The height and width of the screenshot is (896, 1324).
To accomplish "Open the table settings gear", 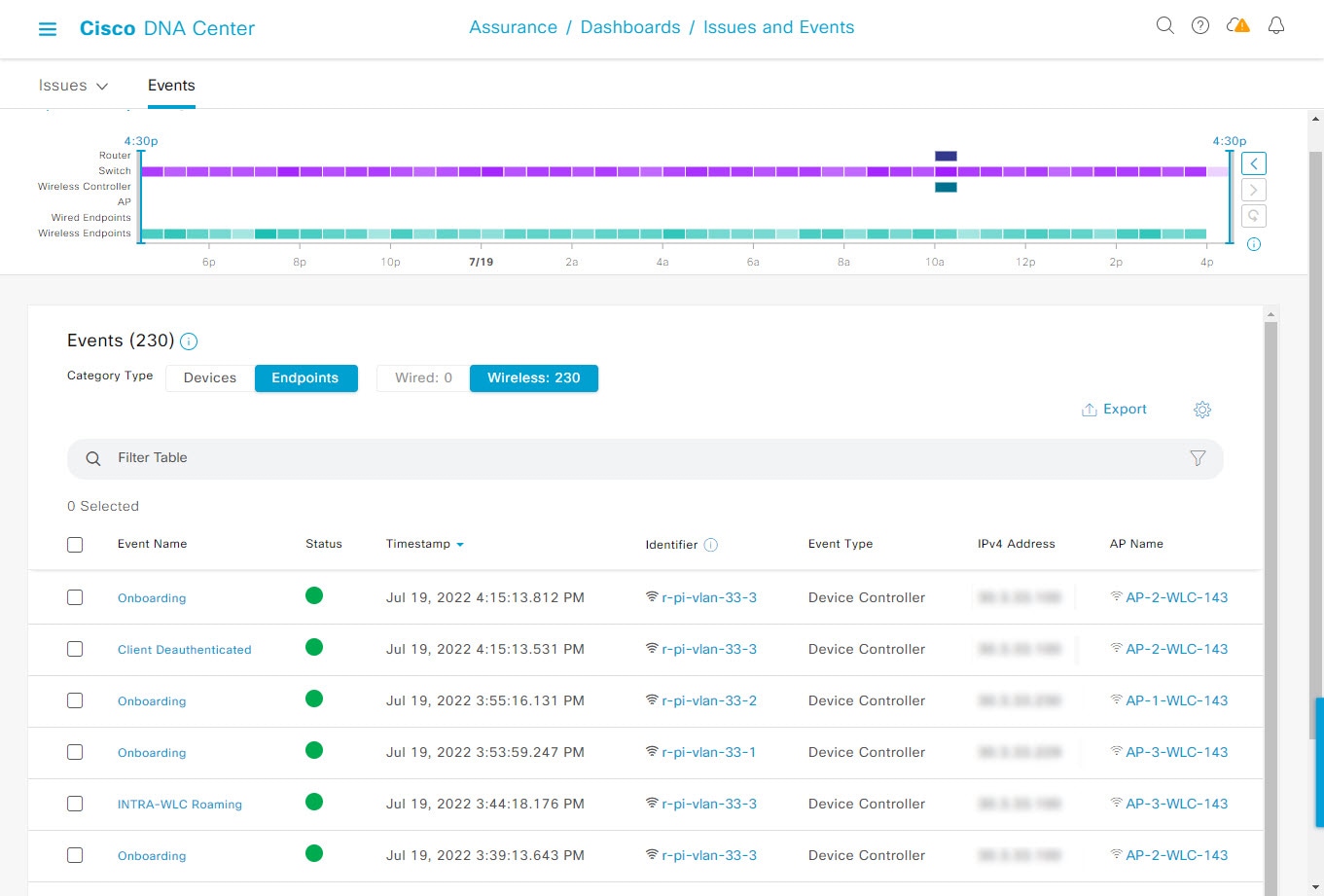I will point(1202,410).
